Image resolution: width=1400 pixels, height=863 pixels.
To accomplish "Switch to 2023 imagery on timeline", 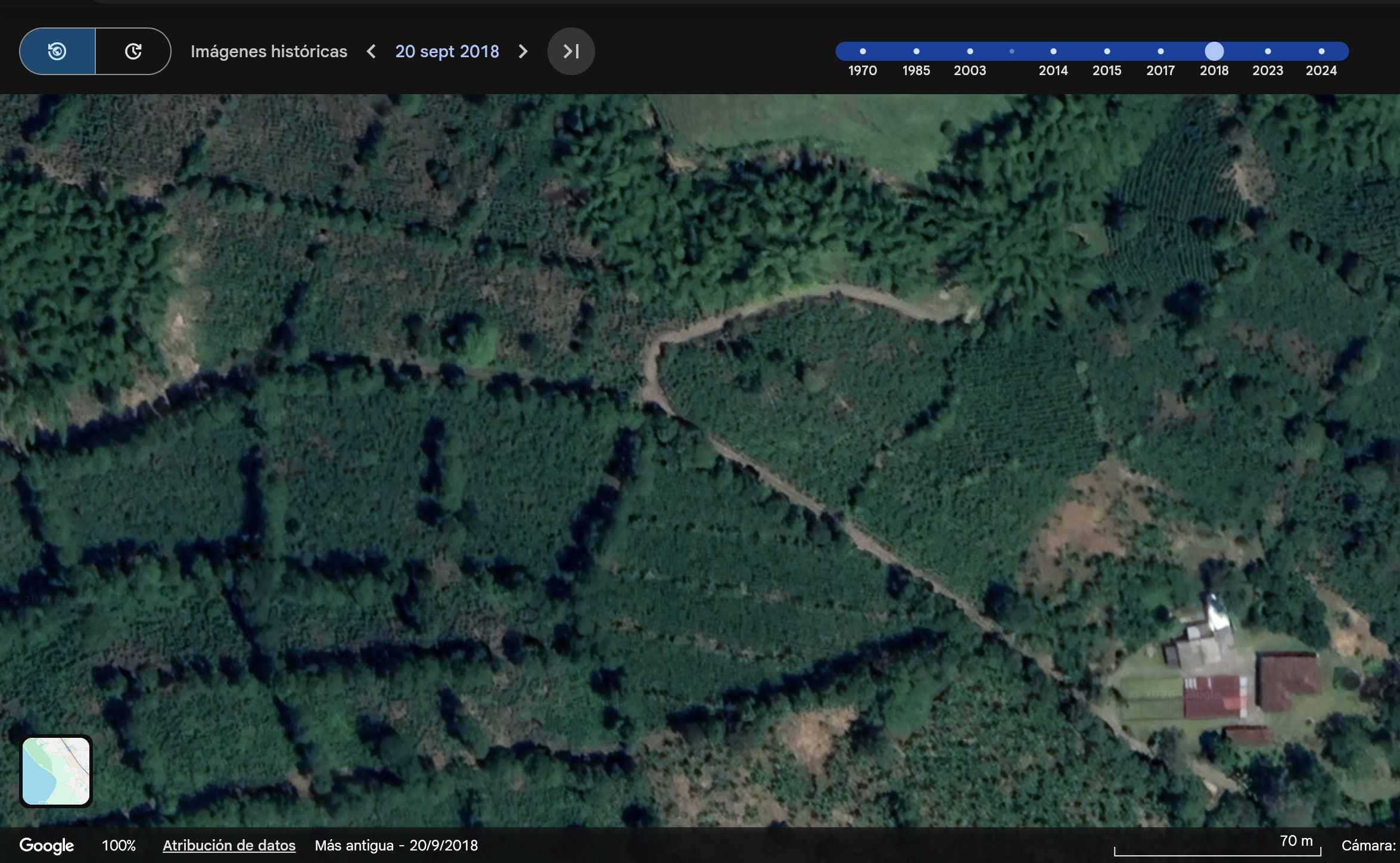I will point(1268,51).
